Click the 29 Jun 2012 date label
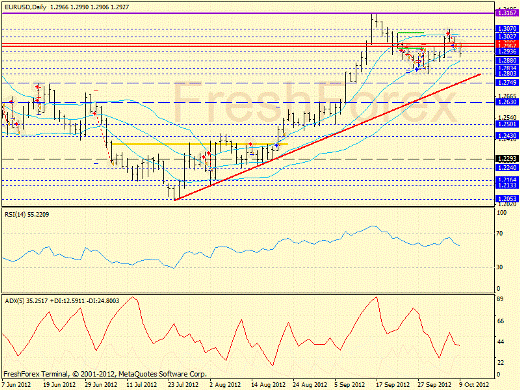Image resolution: width=520 pixels, height=390 pixels. click(101, 384)
